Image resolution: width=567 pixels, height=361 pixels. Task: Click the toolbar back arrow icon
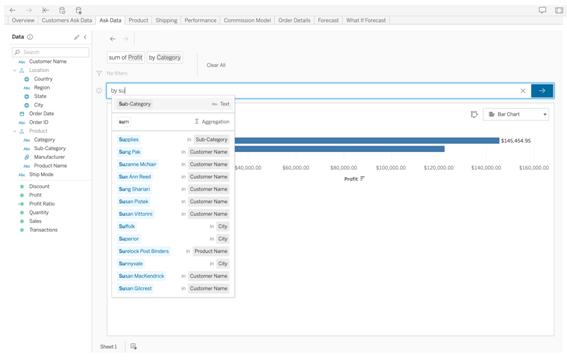(12, 10)
